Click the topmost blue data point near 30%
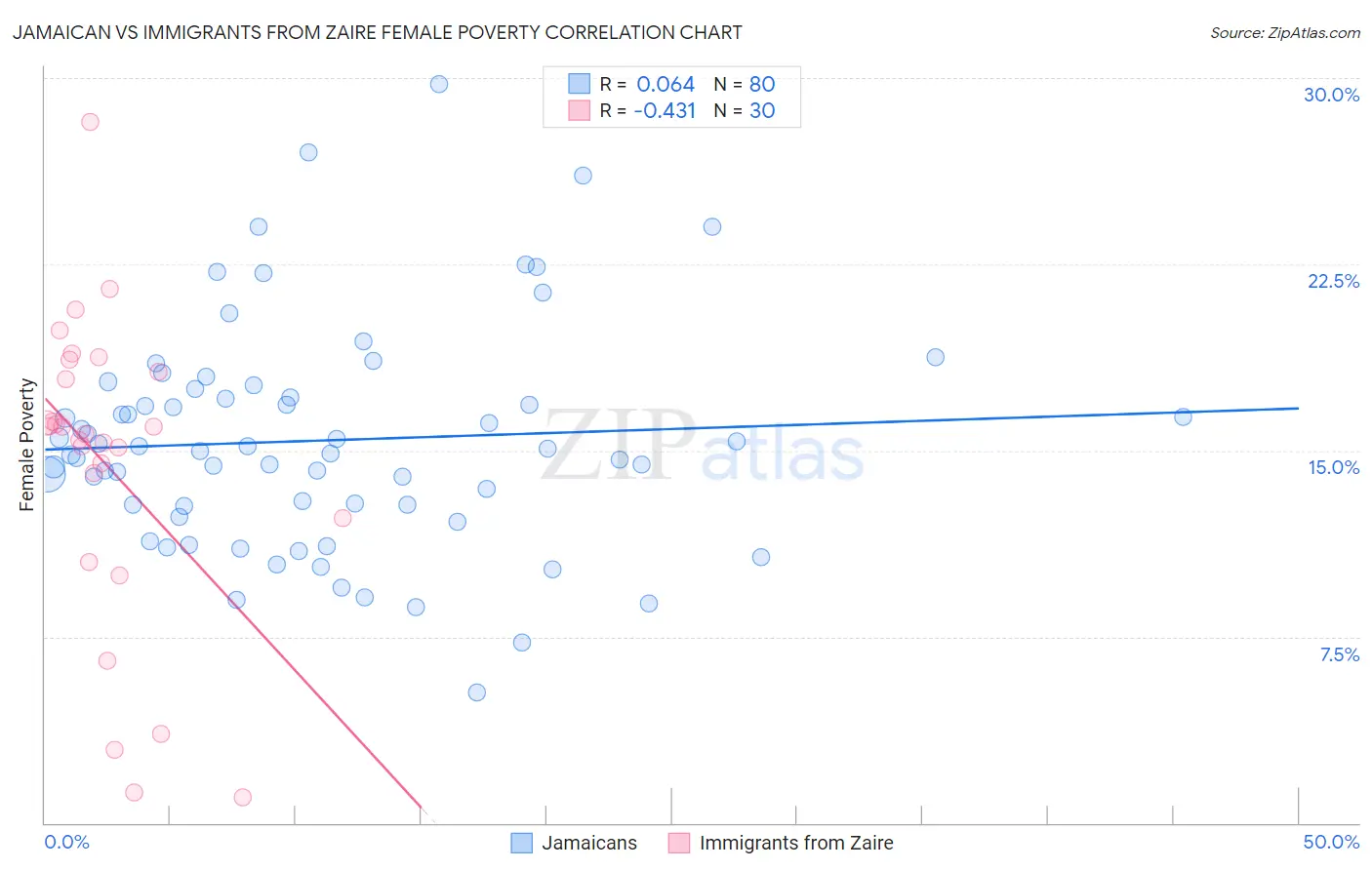The height and width of the screenshot is (870, 1372). [439, 84]
